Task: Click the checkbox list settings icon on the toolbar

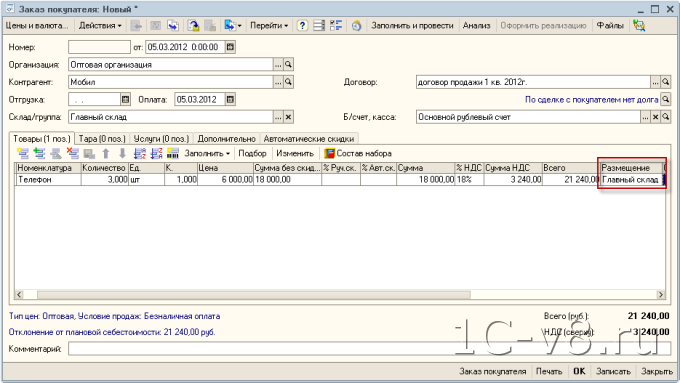Action: [x=336, y=26]
